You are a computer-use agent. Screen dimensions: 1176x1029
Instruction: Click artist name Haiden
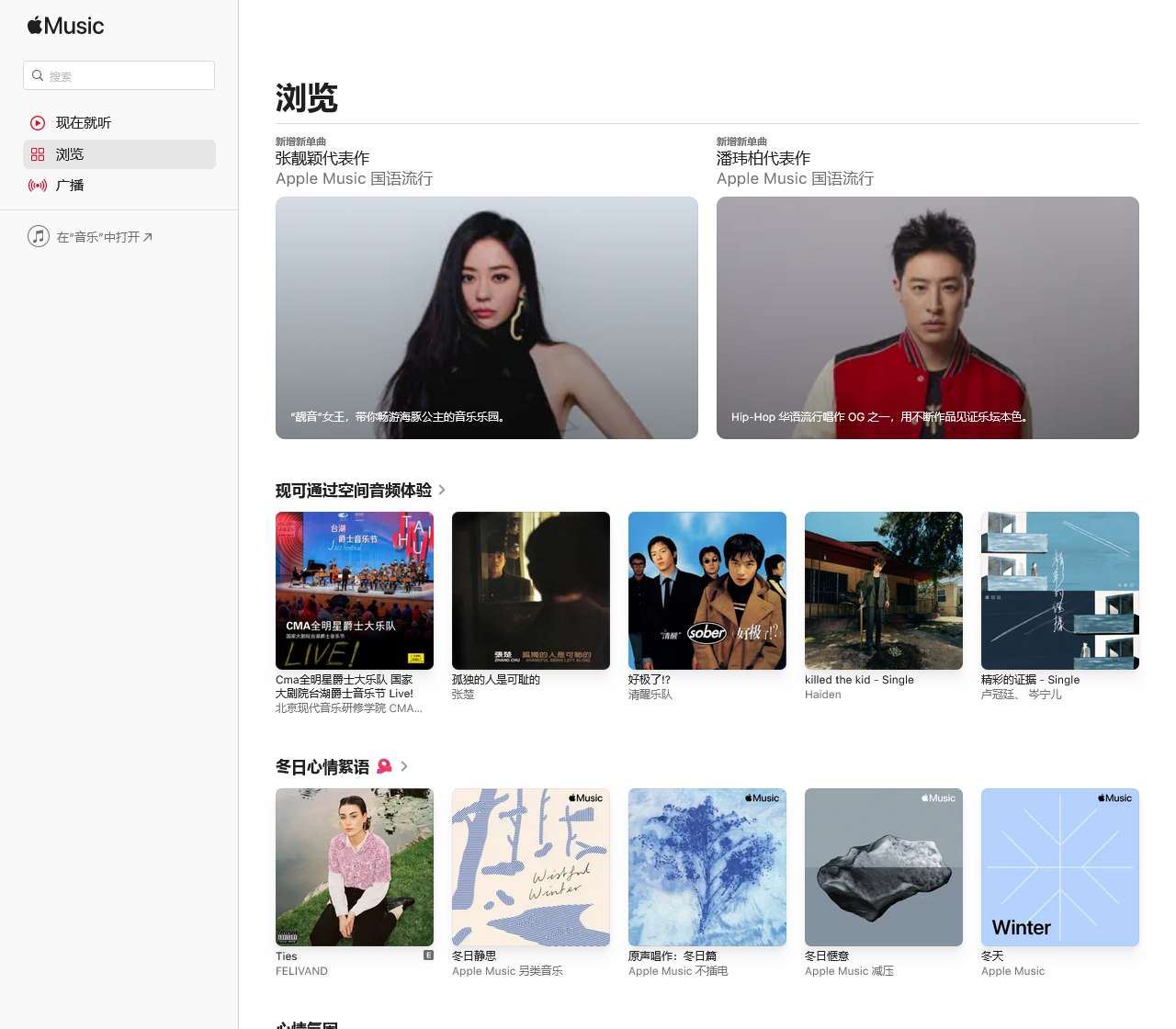pyautogui.click(x=823, y=695)
